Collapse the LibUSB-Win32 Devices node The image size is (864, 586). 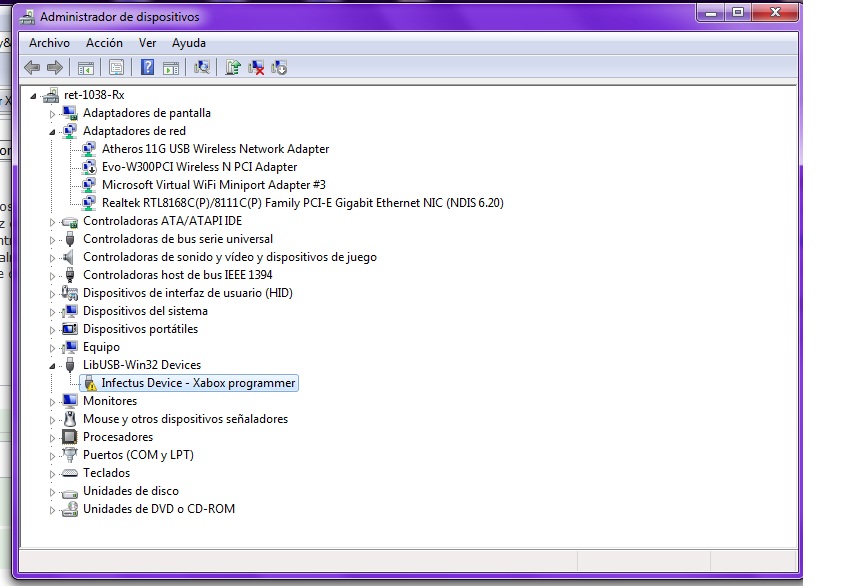click(52, 365)
